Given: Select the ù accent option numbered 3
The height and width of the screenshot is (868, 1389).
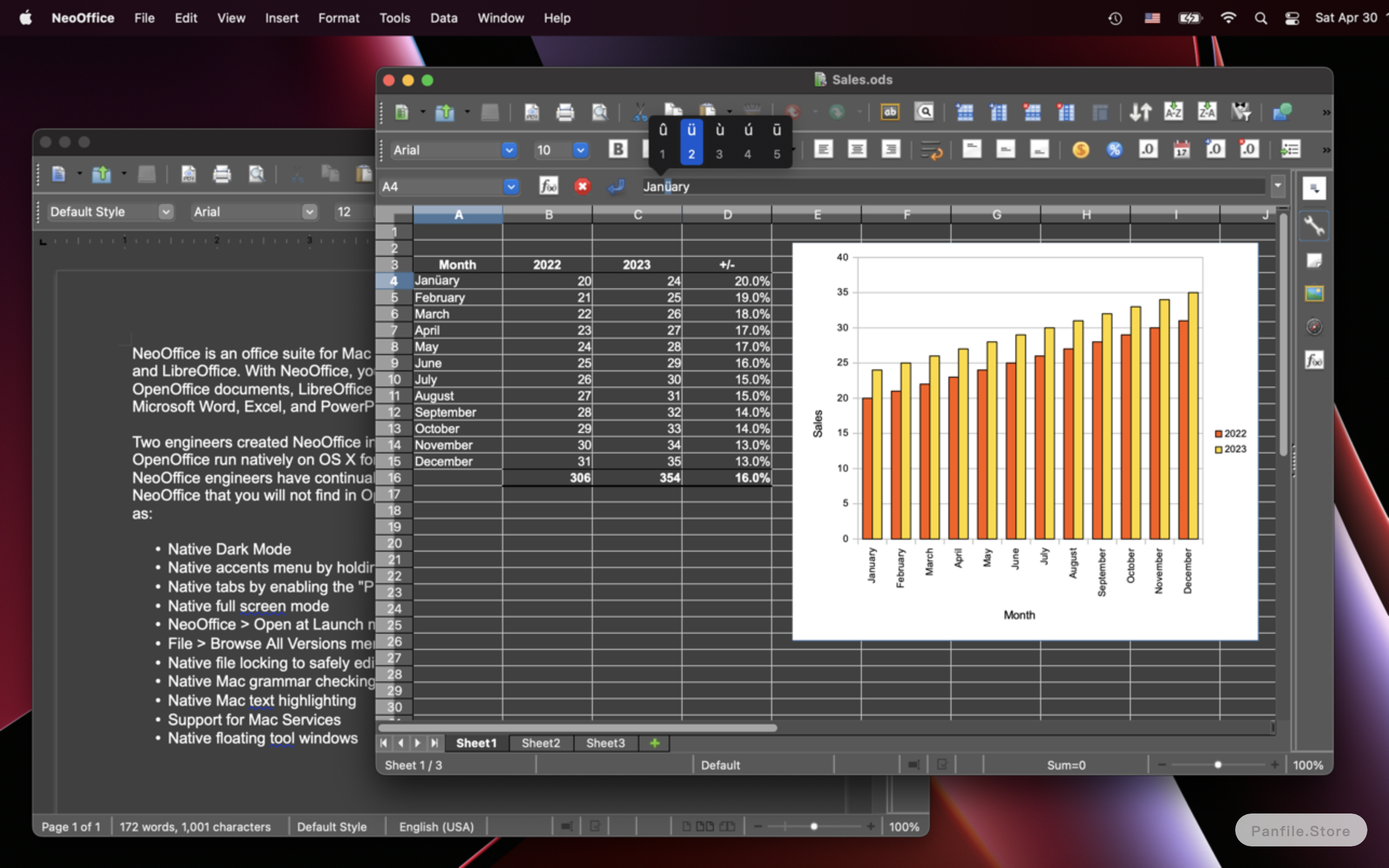Looking at the screenshot, I should pyautogui.click(x=719, y=142).
